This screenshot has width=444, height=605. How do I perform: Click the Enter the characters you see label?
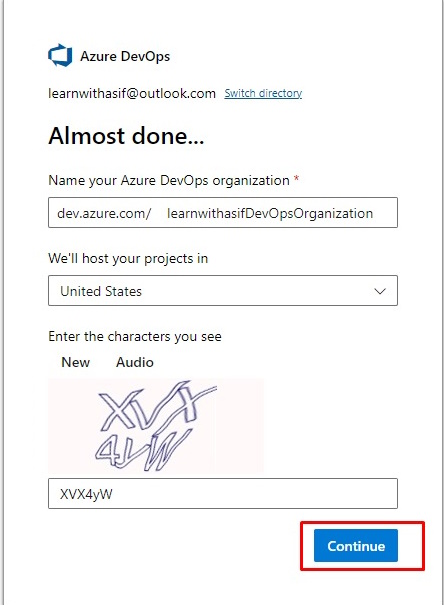(135, 336)
